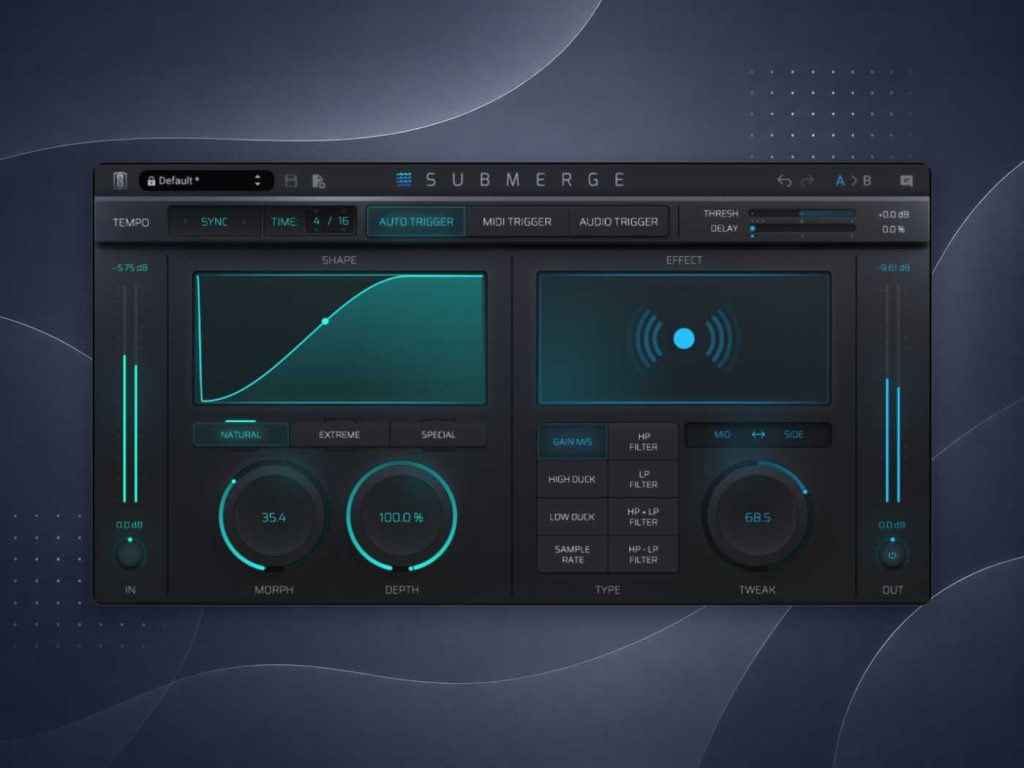Screen dimensions: 1024x768
Task: Choose the High Duck effect type
Action: [572, 479]
